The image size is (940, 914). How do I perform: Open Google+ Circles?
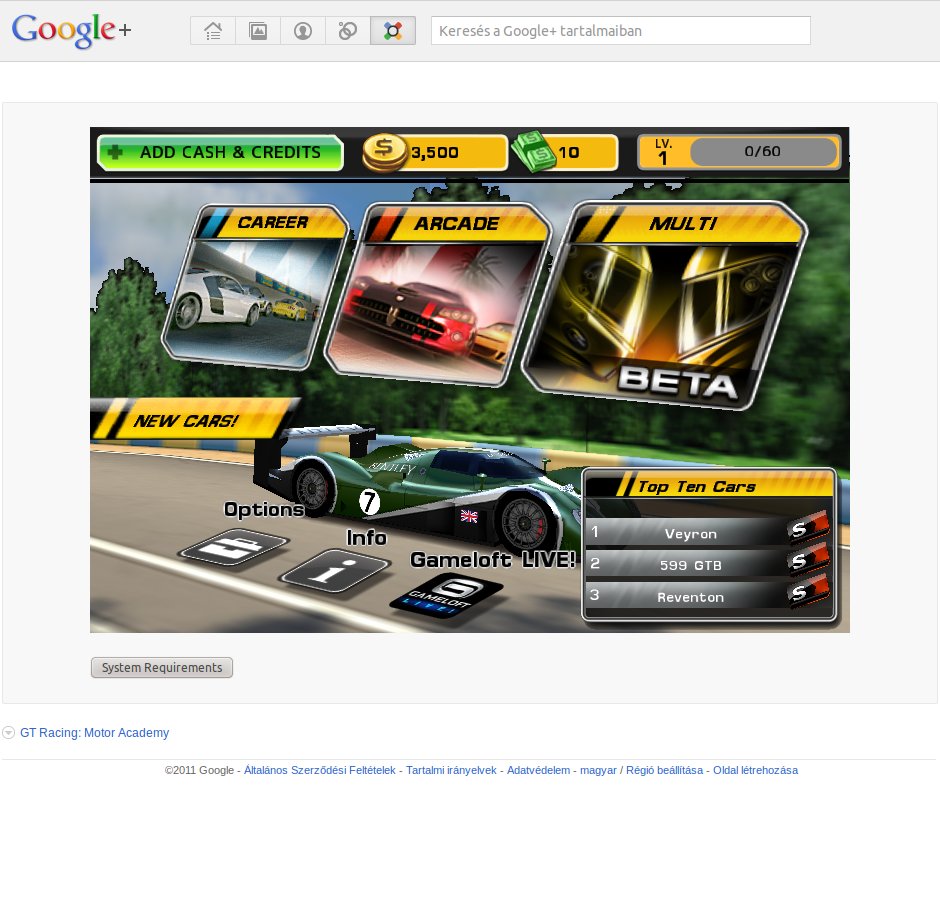coord(347,30)
